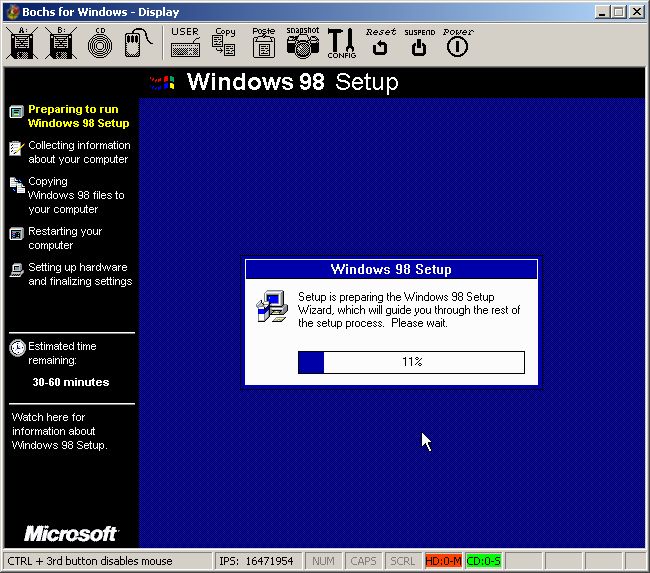Click 'Setting up hardware and finalizing settings' text
Screen dimensions: 650x573
point(80,274)
